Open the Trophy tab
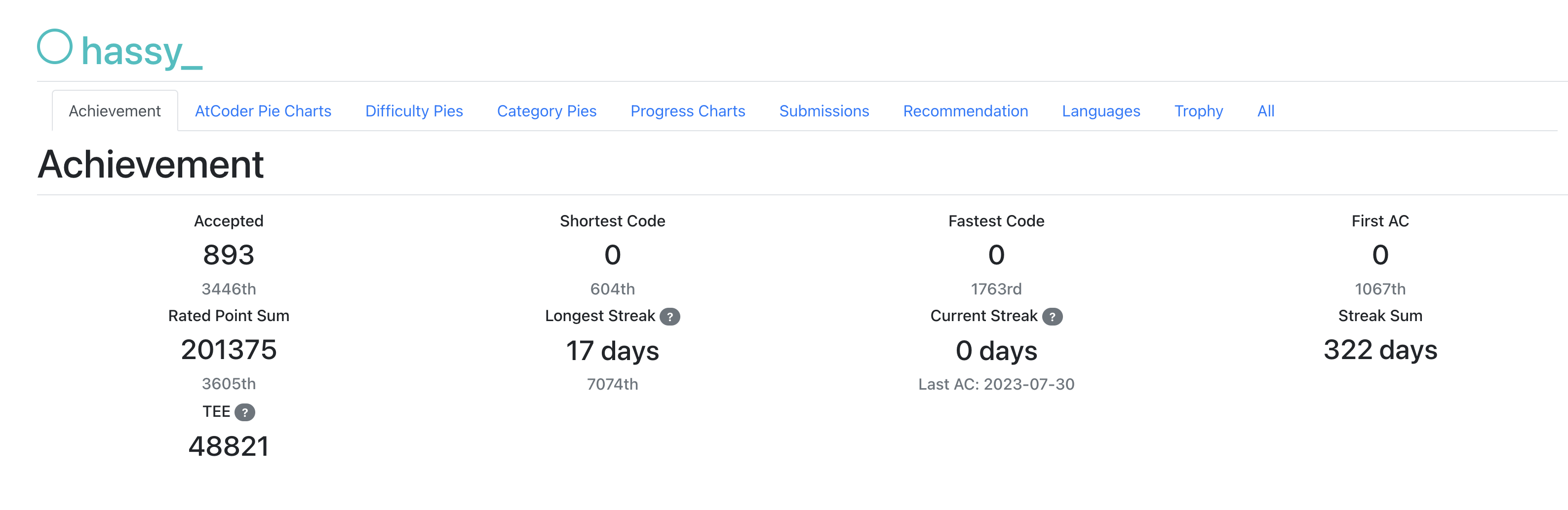 tap(1199, 111)
